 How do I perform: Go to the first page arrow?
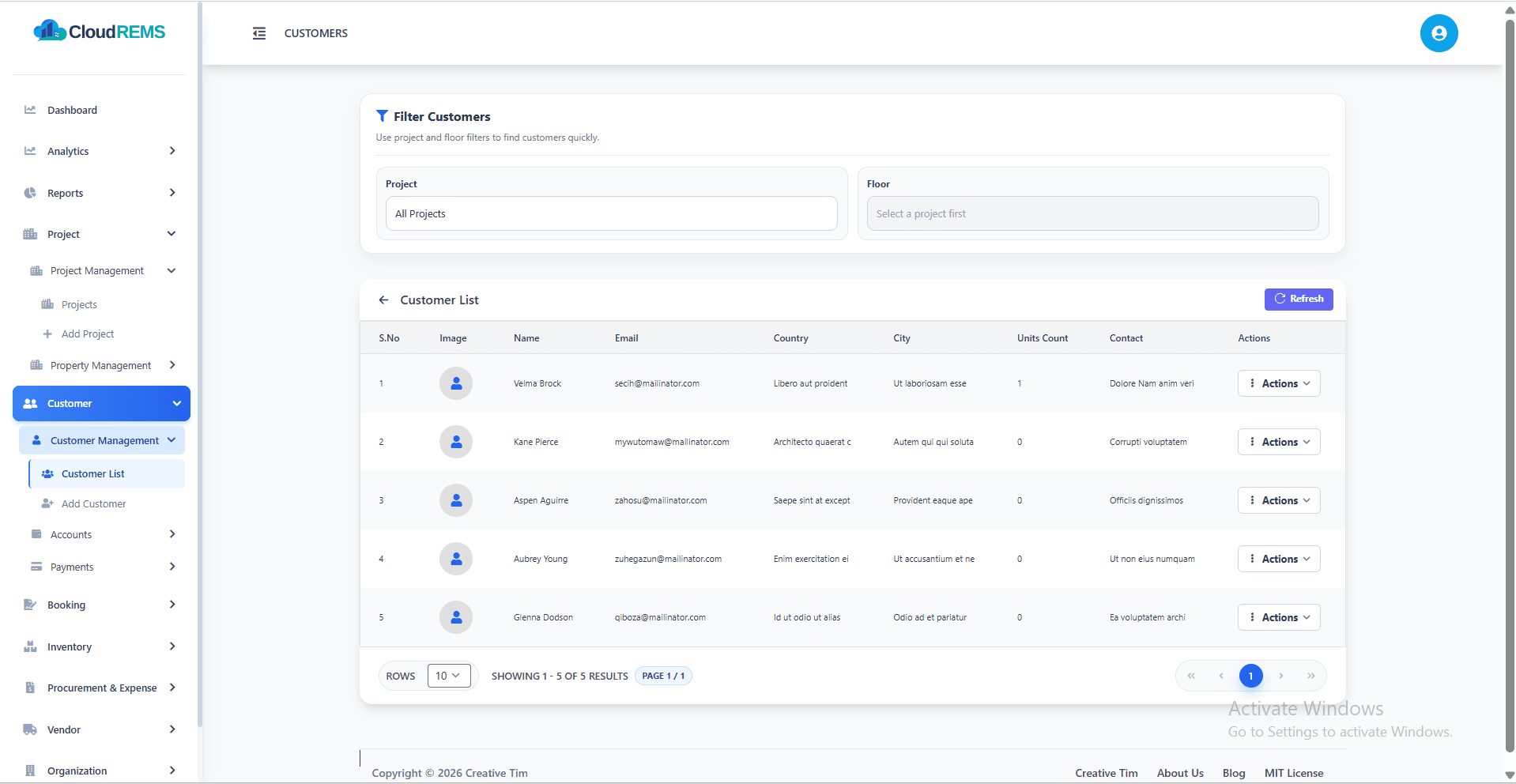click(1191, 676)
